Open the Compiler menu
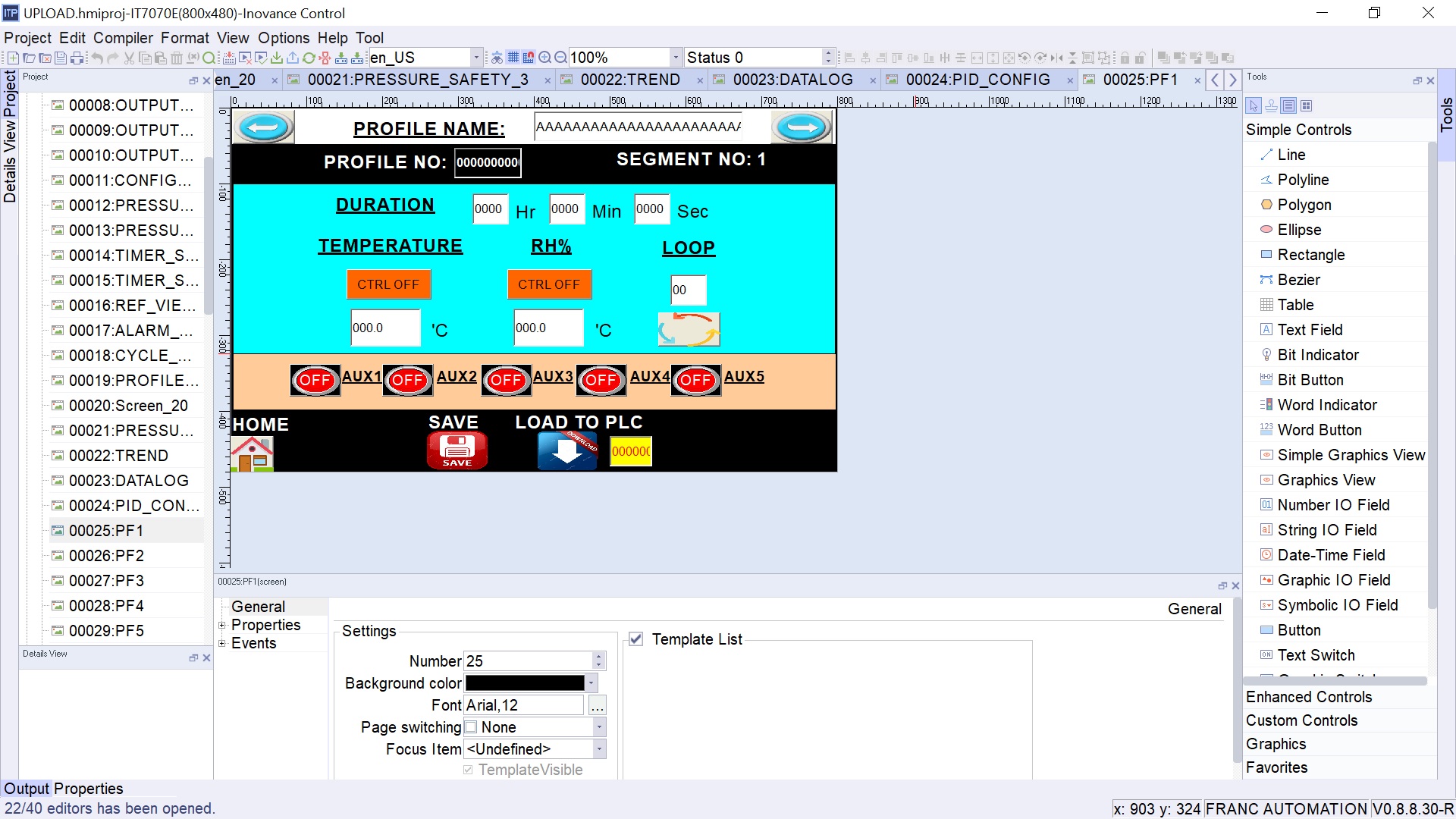This screenshot has width=1456, height=819. point(123,38)
